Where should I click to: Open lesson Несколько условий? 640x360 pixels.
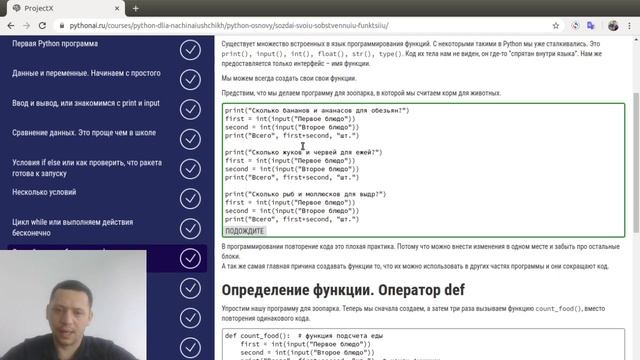(x=44, y=192)
